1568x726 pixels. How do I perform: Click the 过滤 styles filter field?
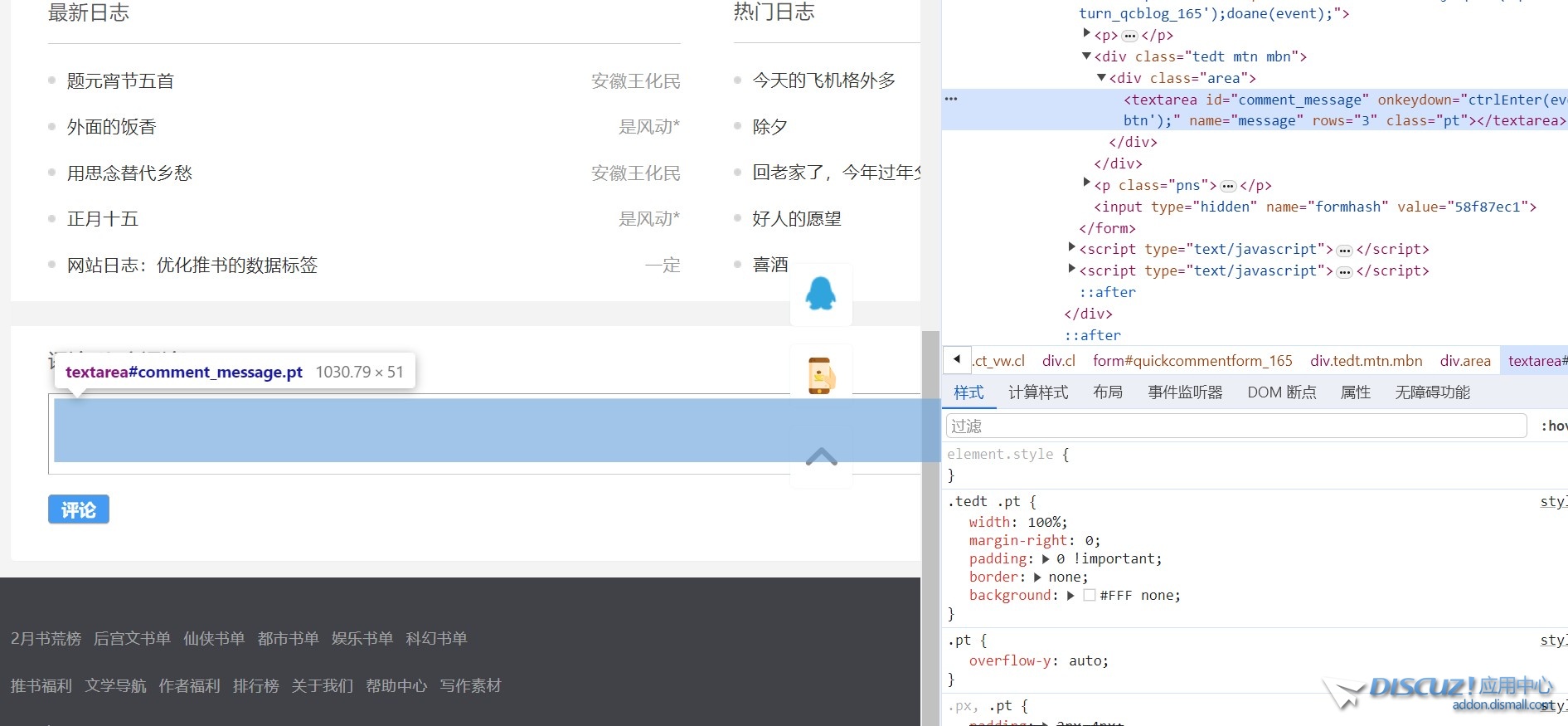click(x=1236, y=426)
